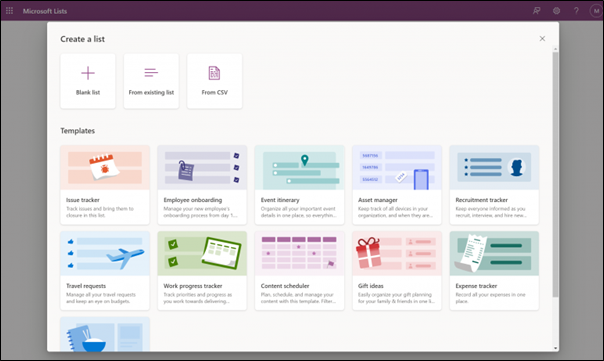Open the feedback megaphone icon in header

(537, 11)
